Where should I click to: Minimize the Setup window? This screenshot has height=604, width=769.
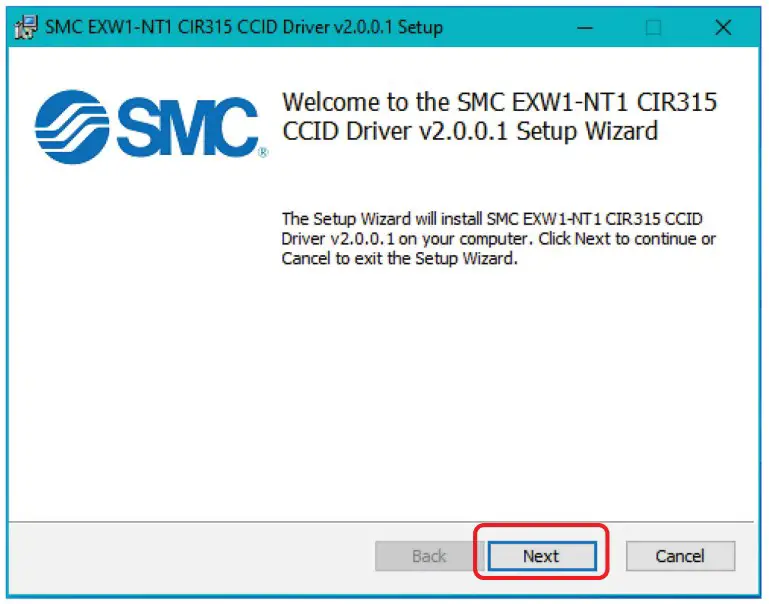point(585,27)
